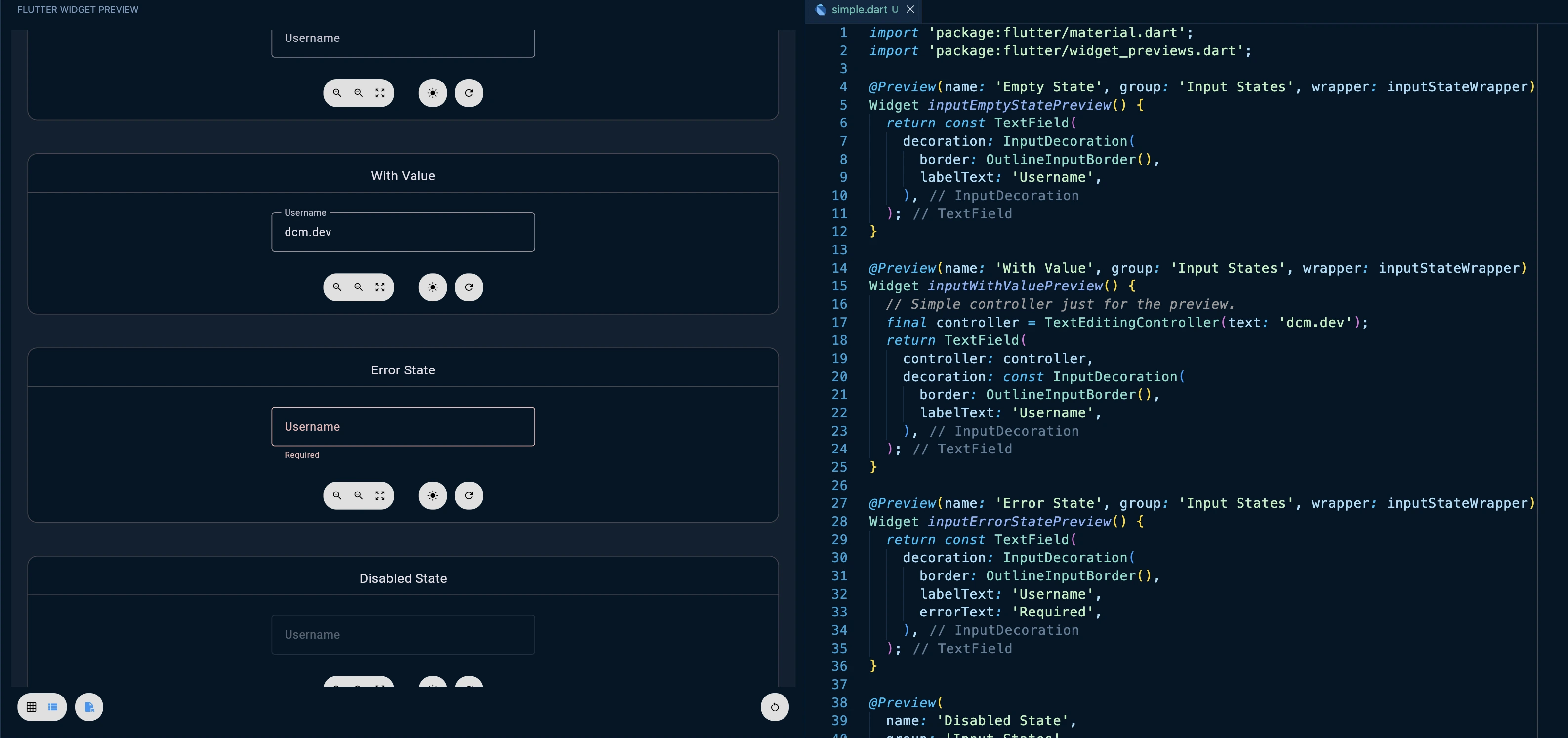Click the Username field in Error State preview
1568x738 pixels.
point(402,426)
